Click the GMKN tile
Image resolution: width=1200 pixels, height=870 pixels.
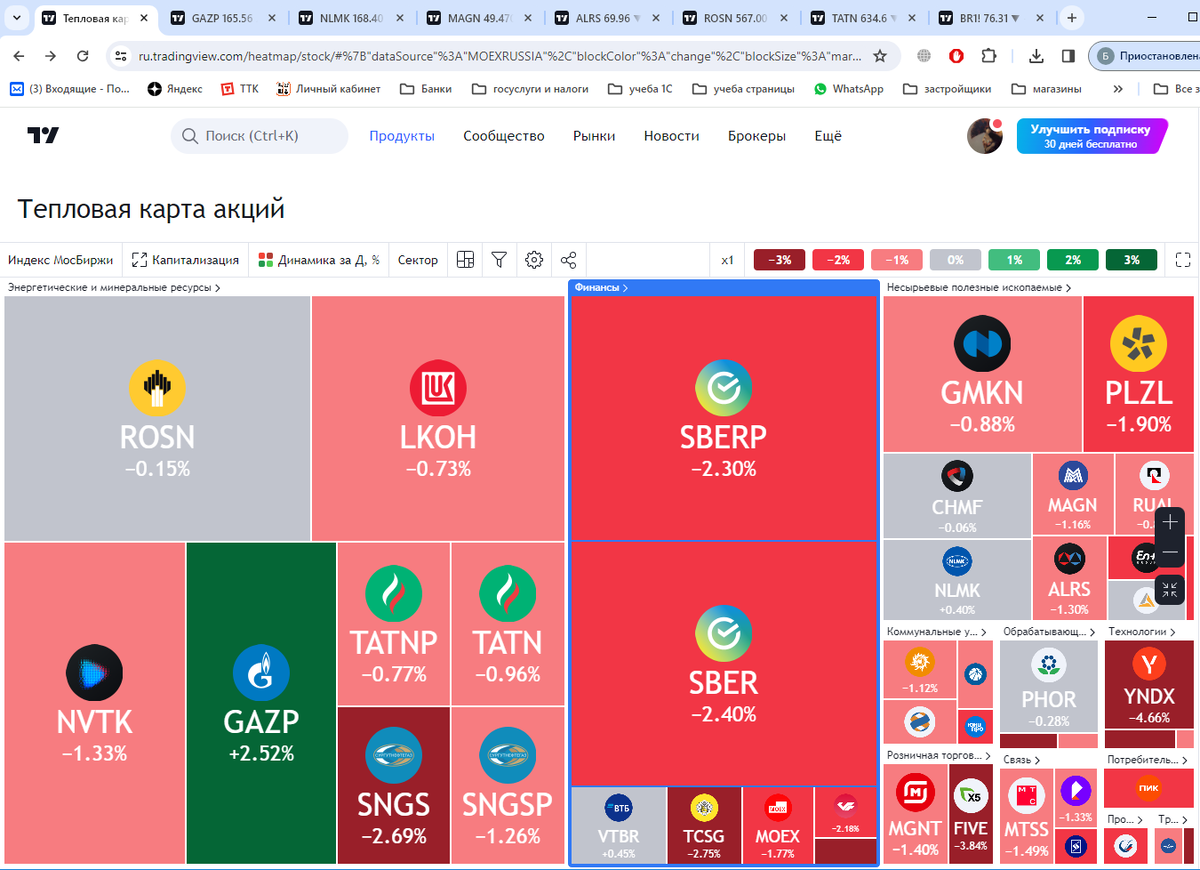[982, 374]
